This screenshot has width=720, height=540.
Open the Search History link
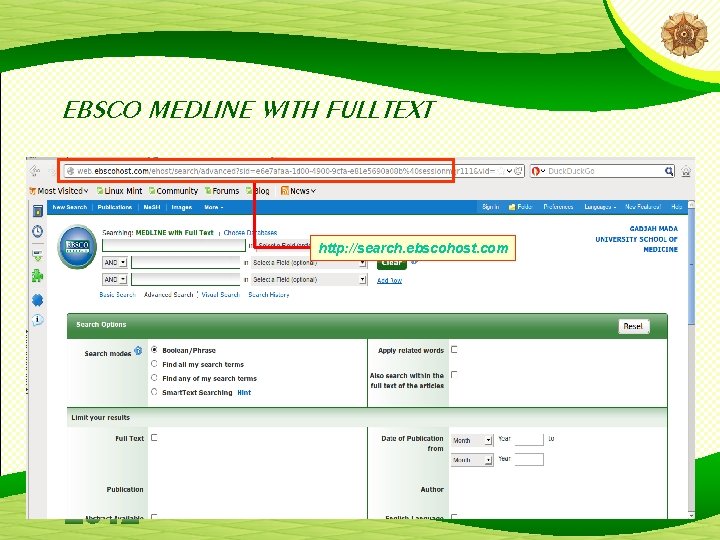(x=269, y=294)
